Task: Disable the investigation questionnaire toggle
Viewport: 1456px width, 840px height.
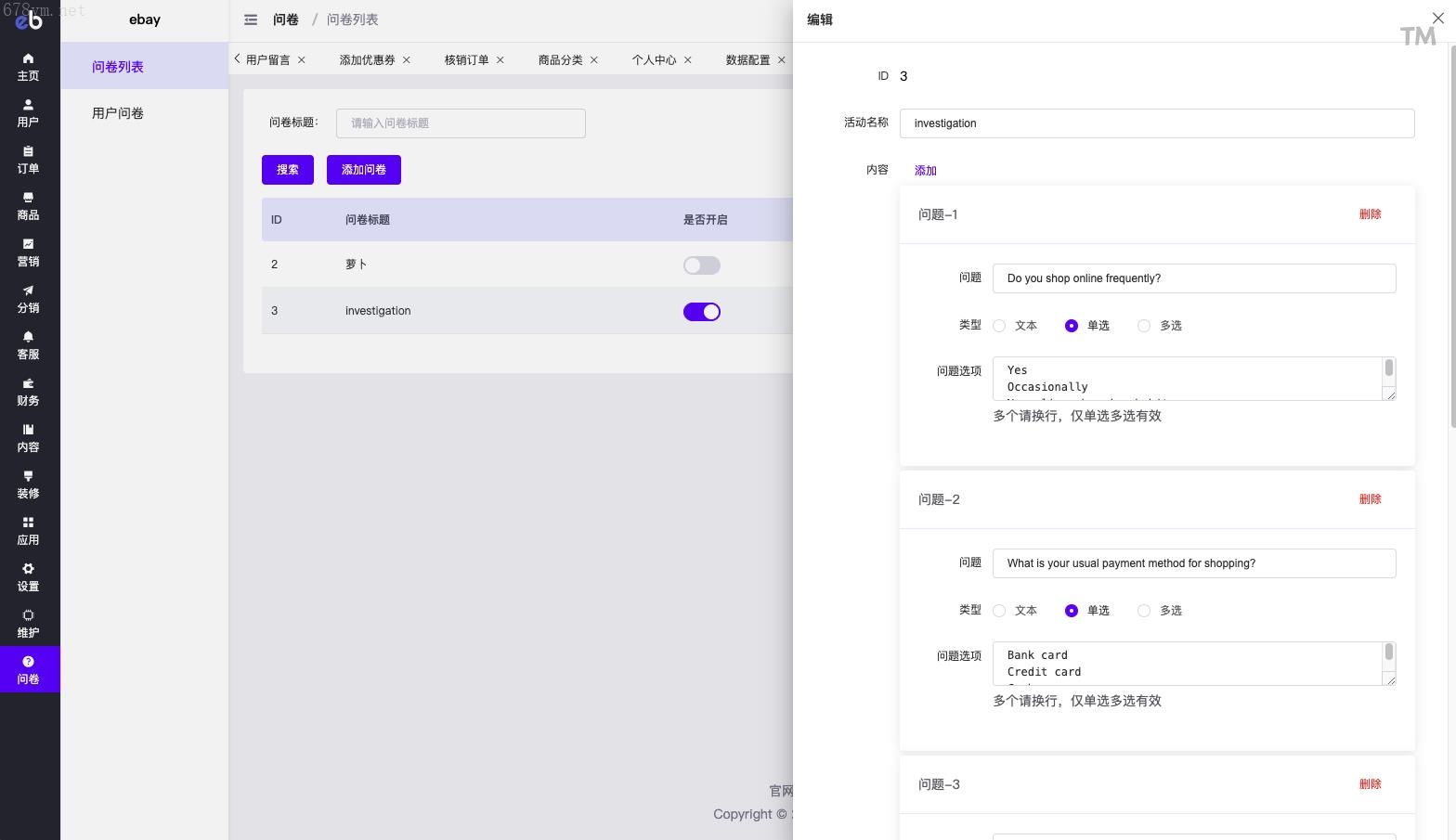Action: point(701,312)
